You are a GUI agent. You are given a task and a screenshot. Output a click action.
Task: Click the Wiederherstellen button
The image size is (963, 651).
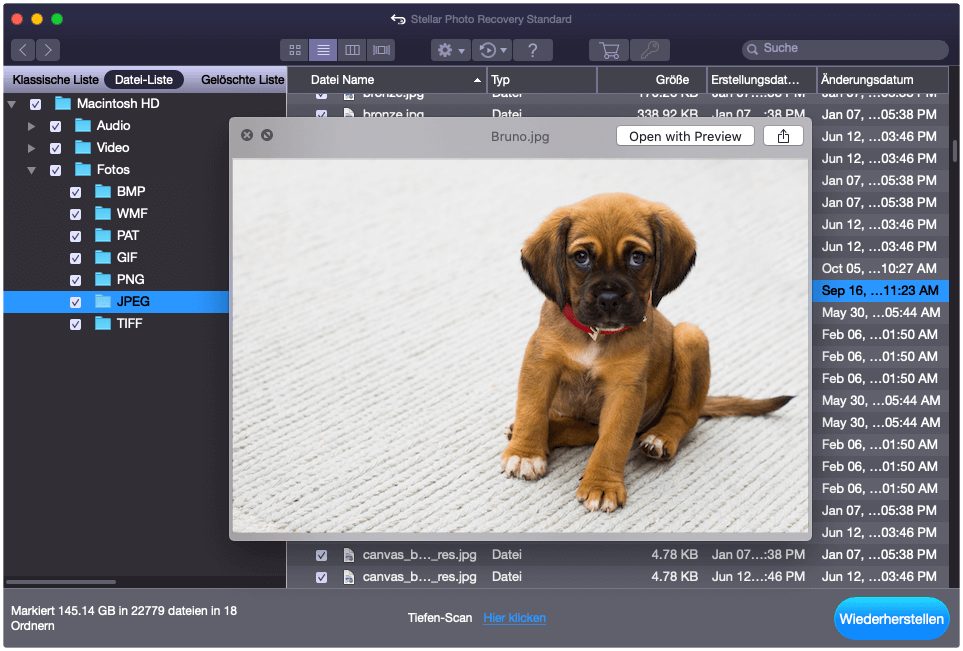click(x=891, y=619)
